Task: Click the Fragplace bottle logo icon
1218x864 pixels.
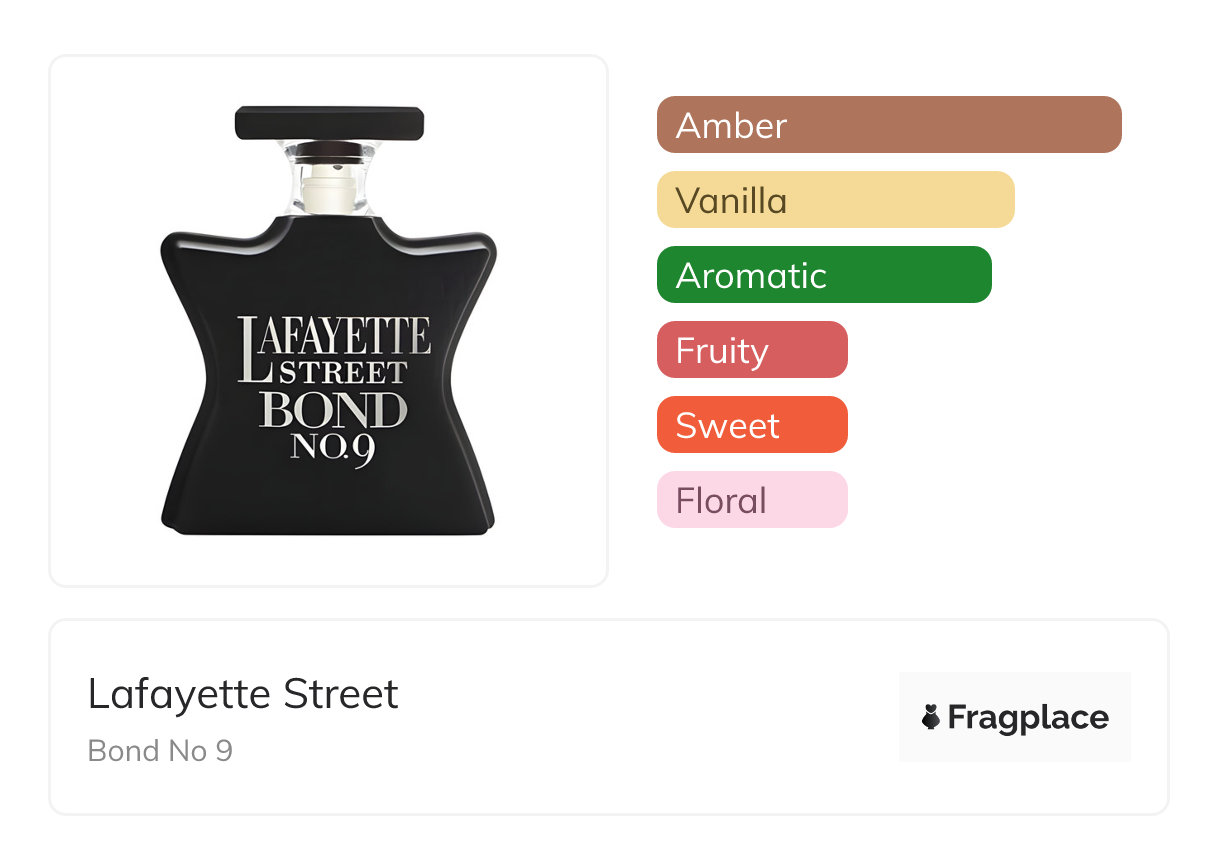Action: [x=931, y=717]
